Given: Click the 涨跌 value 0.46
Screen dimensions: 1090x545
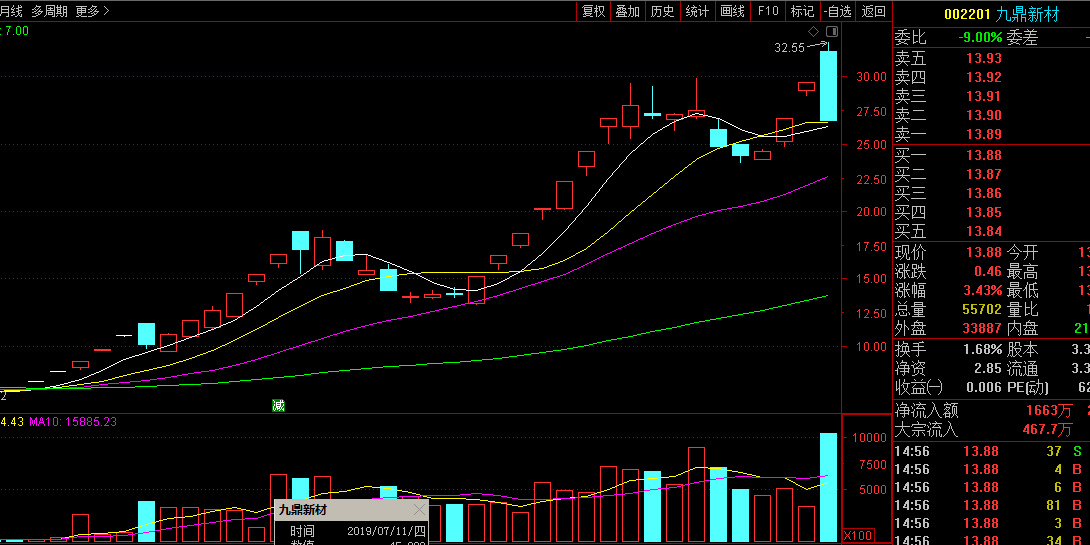Looking at the screenshot, I should [989, 272].
